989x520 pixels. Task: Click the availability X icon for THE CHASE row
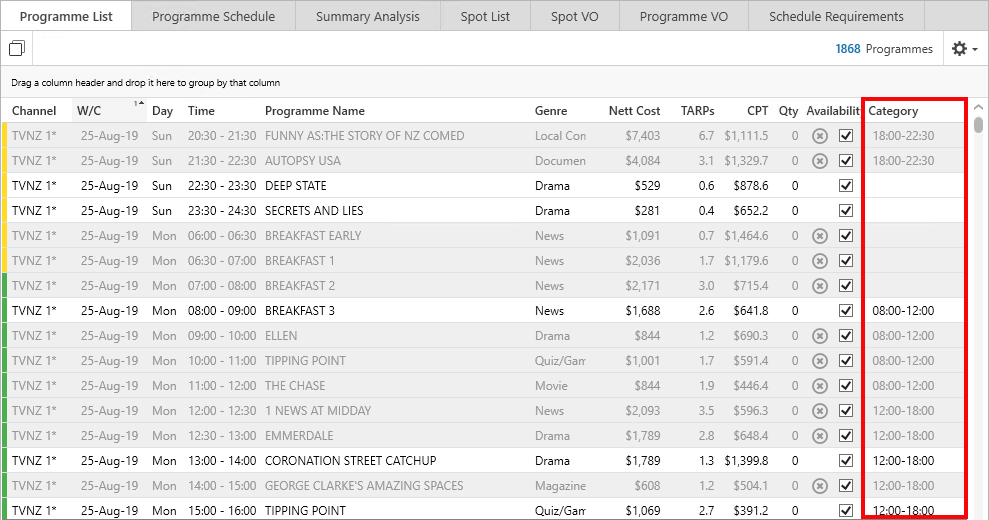819,386
